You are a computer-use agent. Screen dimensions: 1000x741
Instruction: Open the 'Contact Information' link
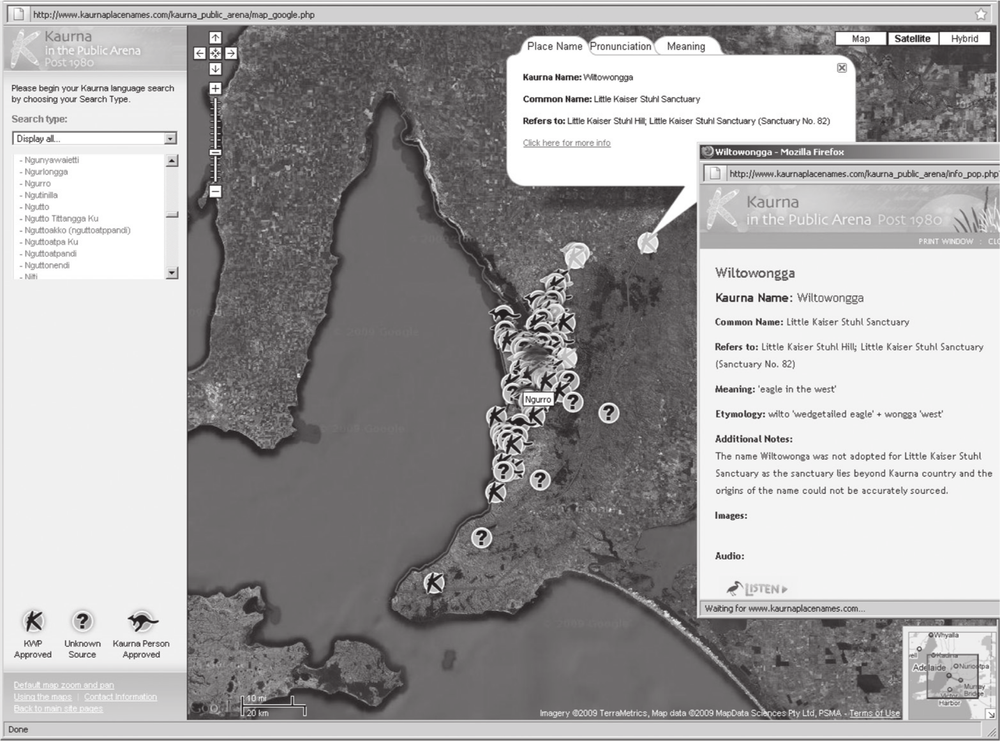(120, 697)
